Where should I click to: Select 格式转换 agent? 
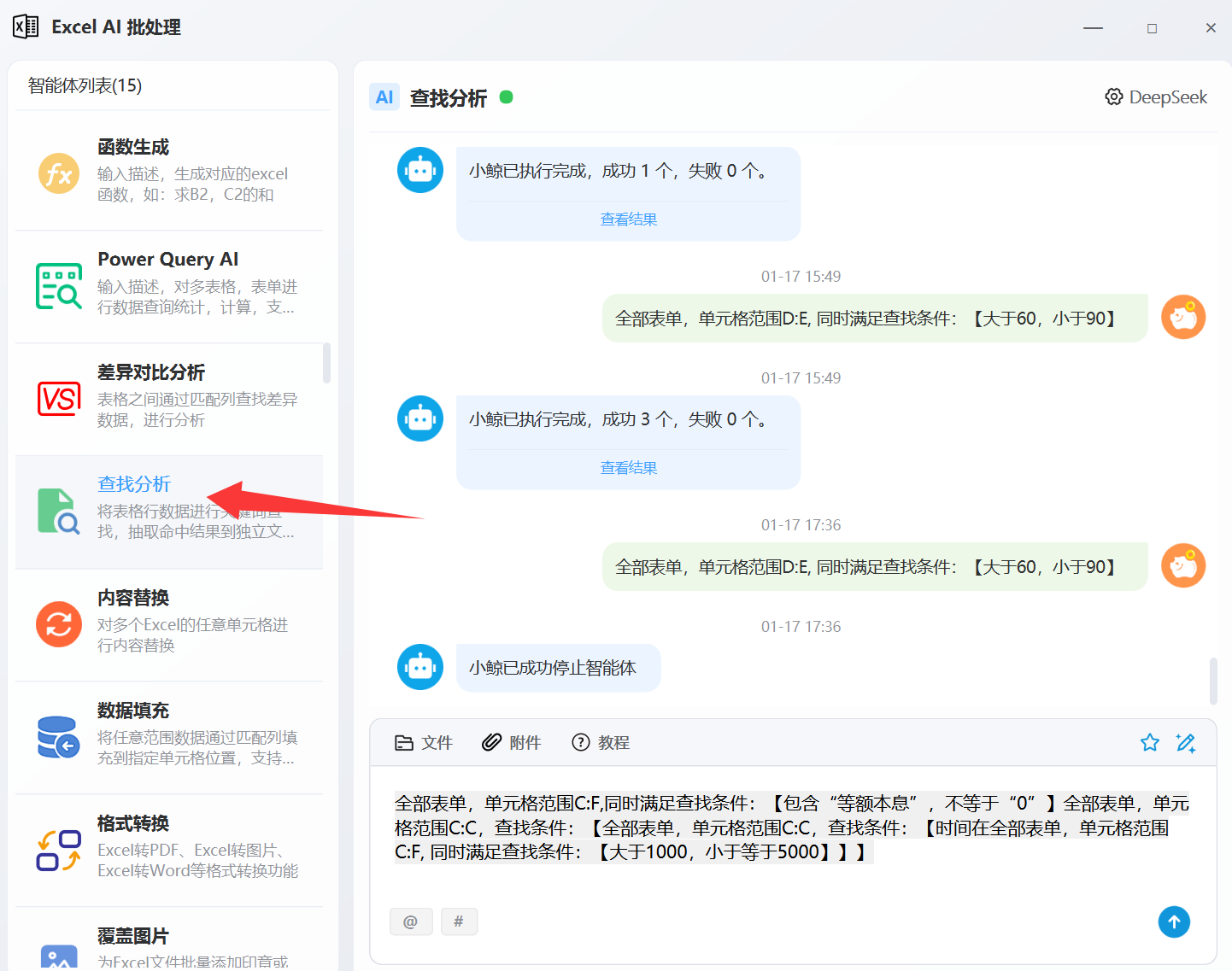point(169,850)
